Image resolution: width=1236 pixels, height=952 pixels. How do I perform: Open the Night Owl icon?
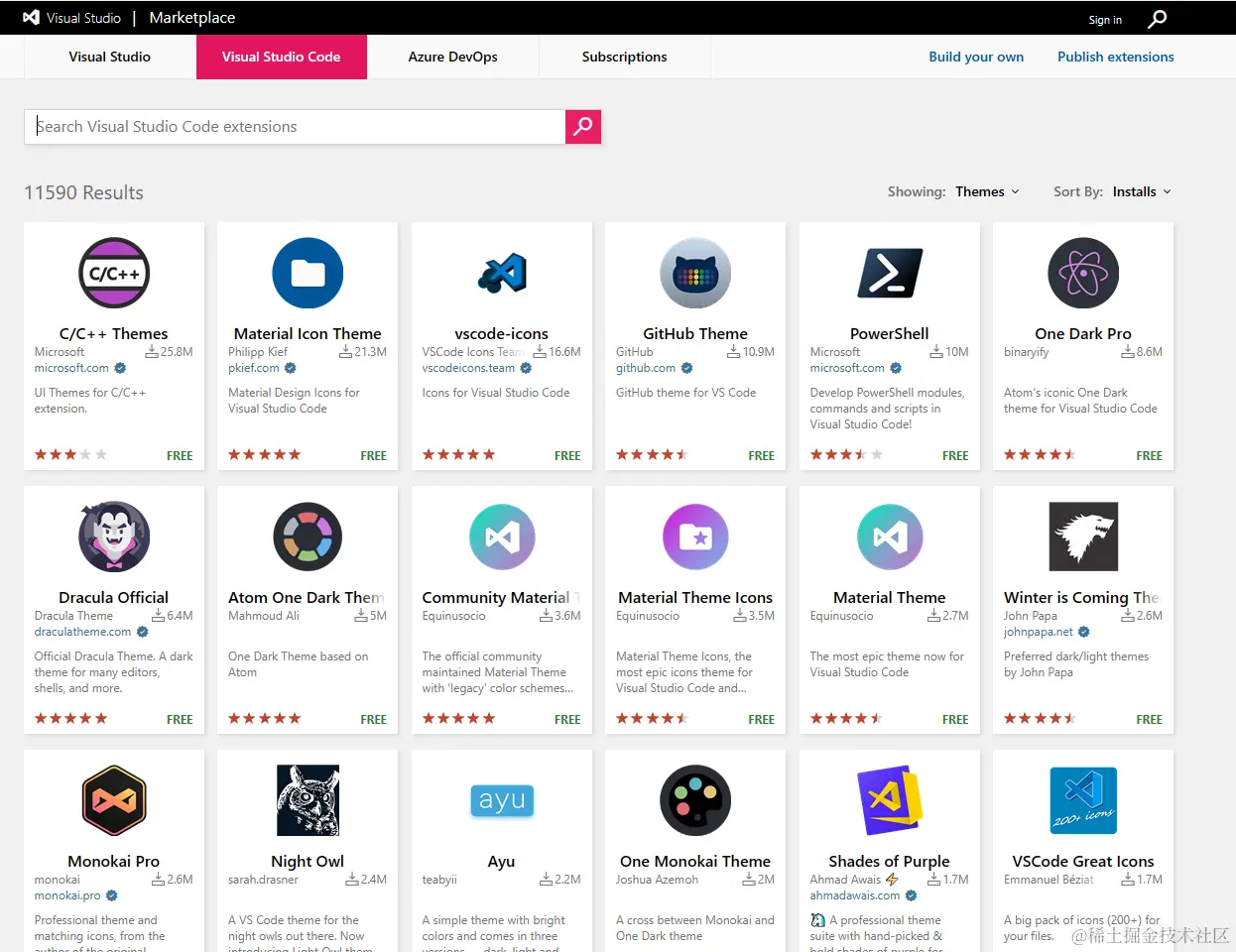(308, 800)
